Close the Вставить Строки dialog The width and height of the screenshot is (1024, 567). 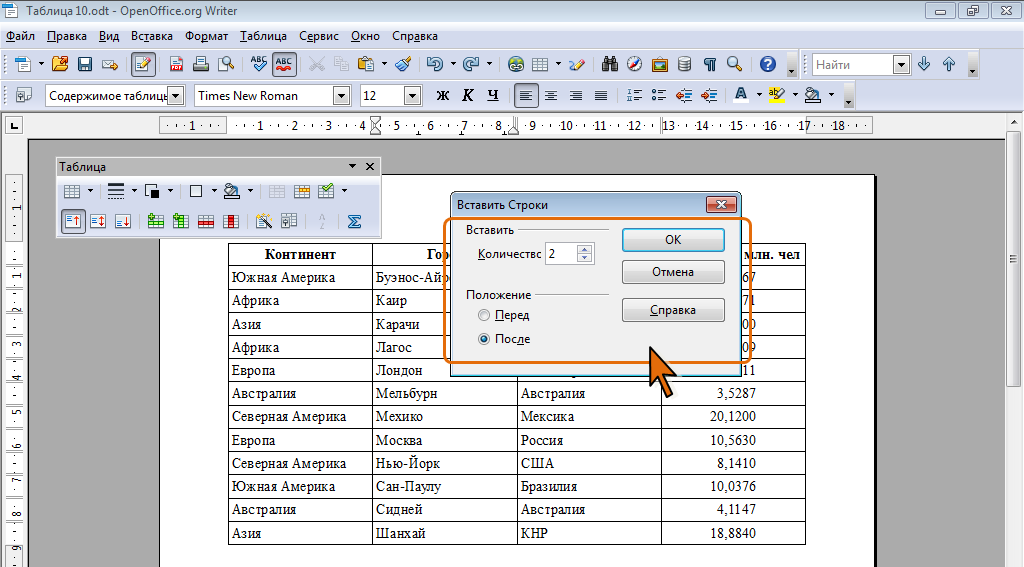(722, 204)
